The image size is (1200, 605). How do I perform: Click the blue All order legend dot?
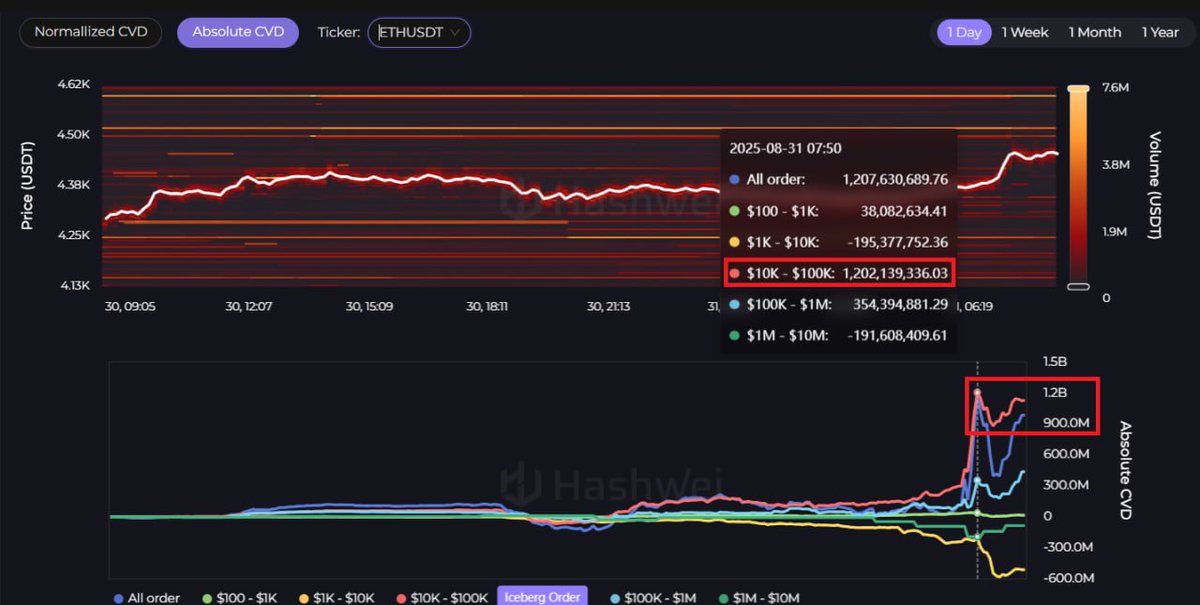coord(117,597)
